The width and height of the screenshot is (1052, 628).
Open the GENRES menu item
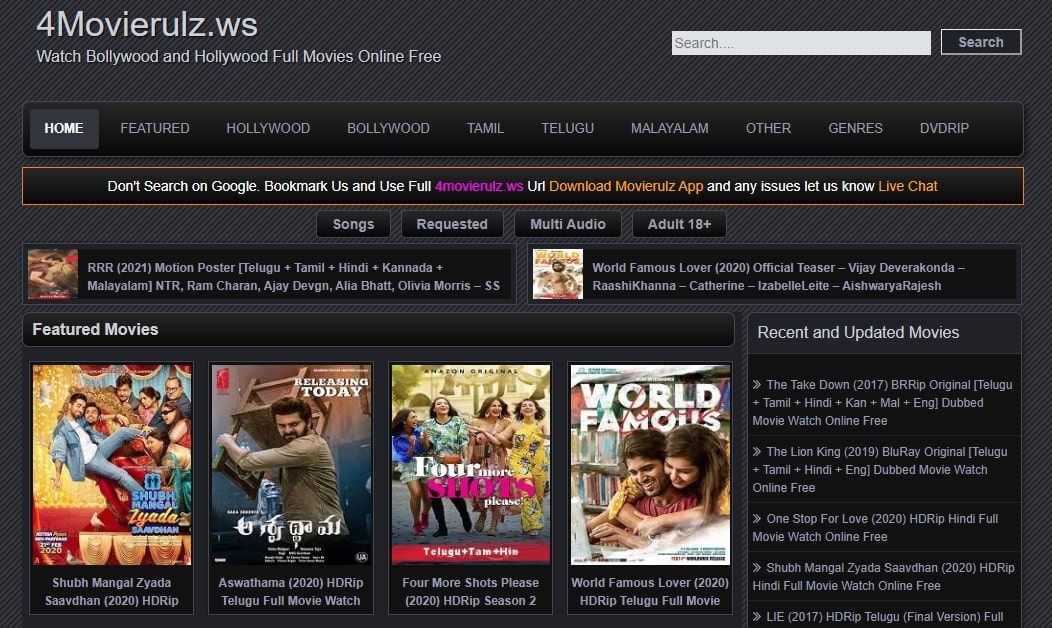[855, 128]
